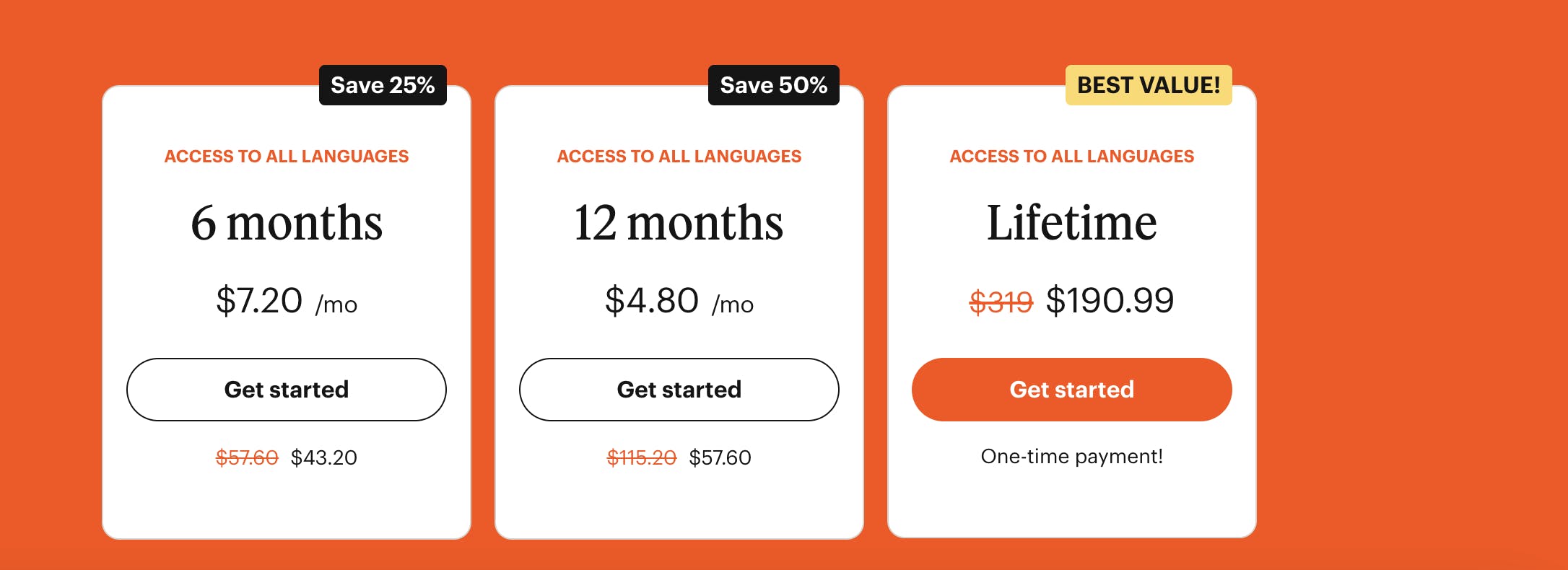Click the One-time payment! text
This screenshot has width=1568, height=570.
coord(1071,456)
